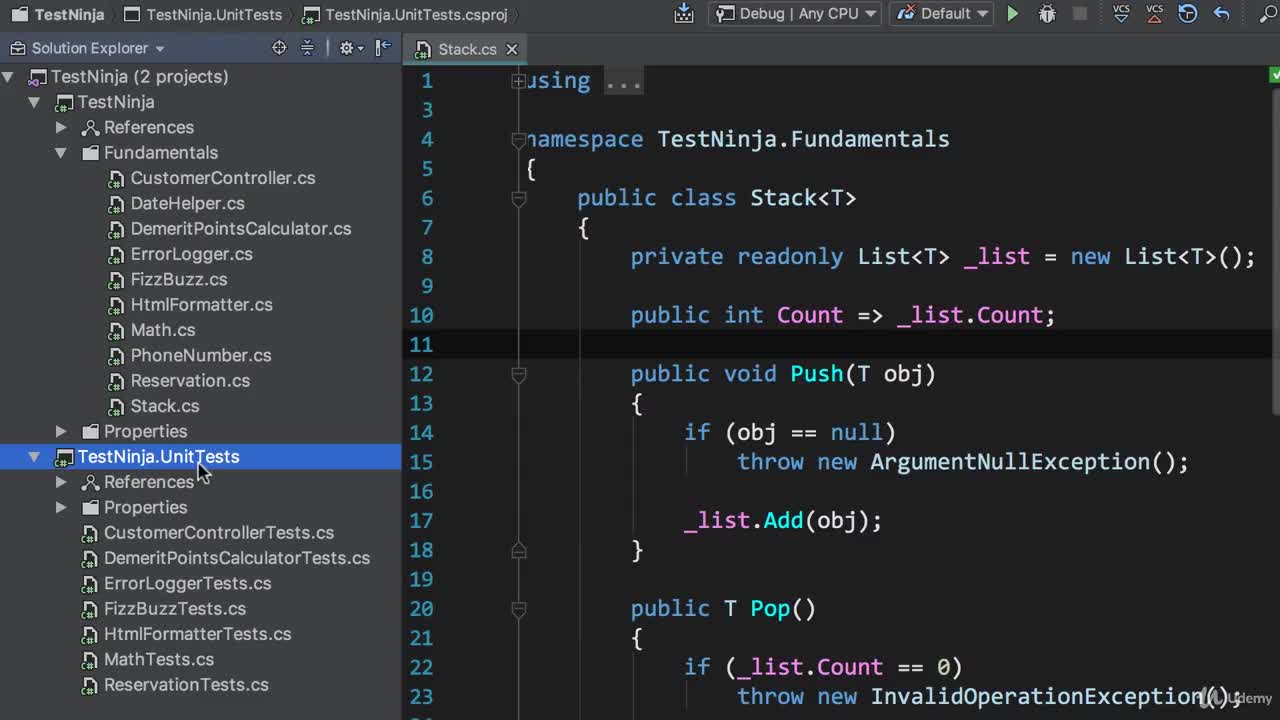1280x720 pixels.
Task: Collapse the TestNinja project node
Action: click(x=34, y=102)
